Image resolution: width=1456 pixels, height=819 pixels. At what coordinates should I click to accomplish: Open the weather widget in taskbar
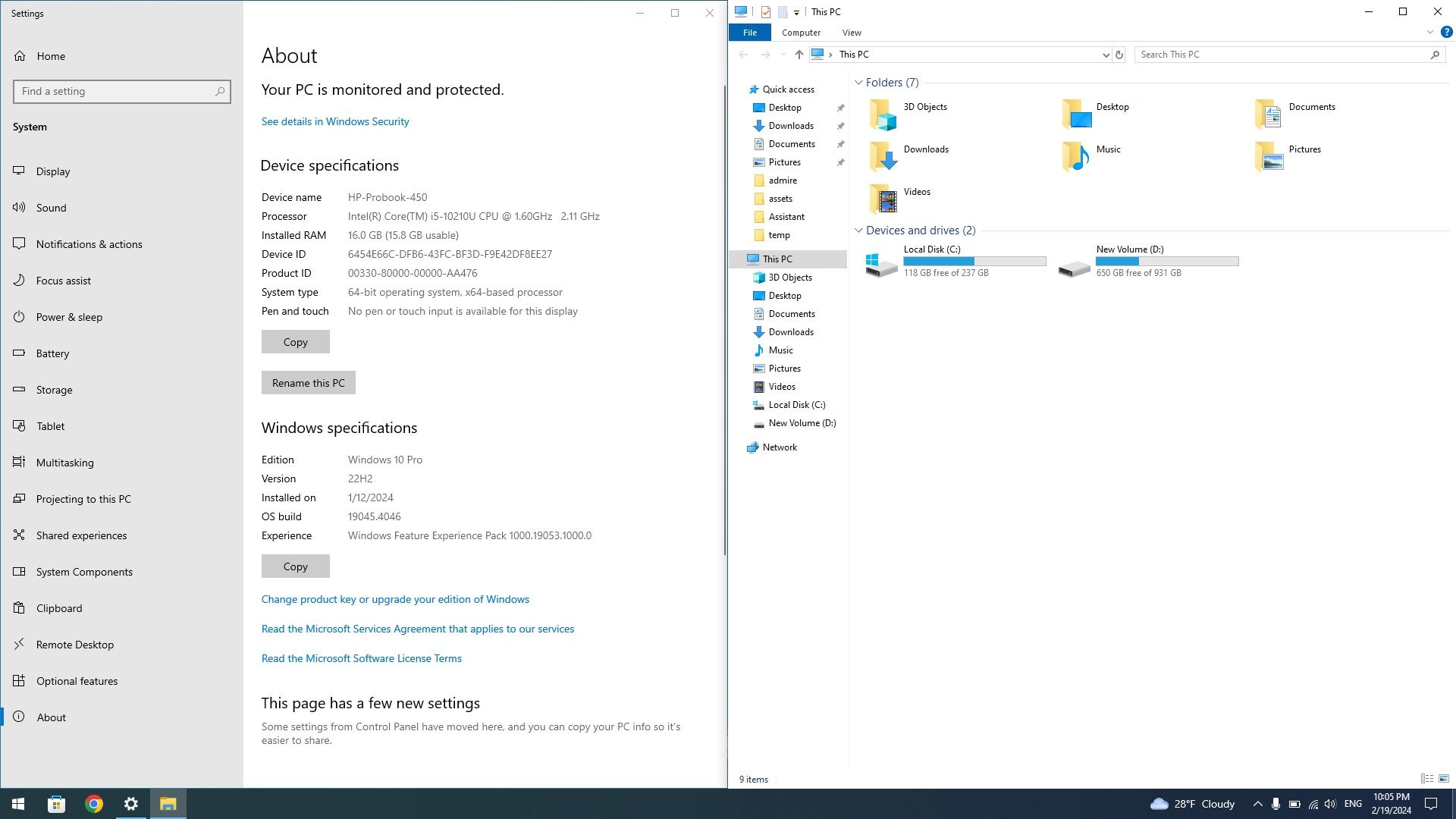[1192, 804]
